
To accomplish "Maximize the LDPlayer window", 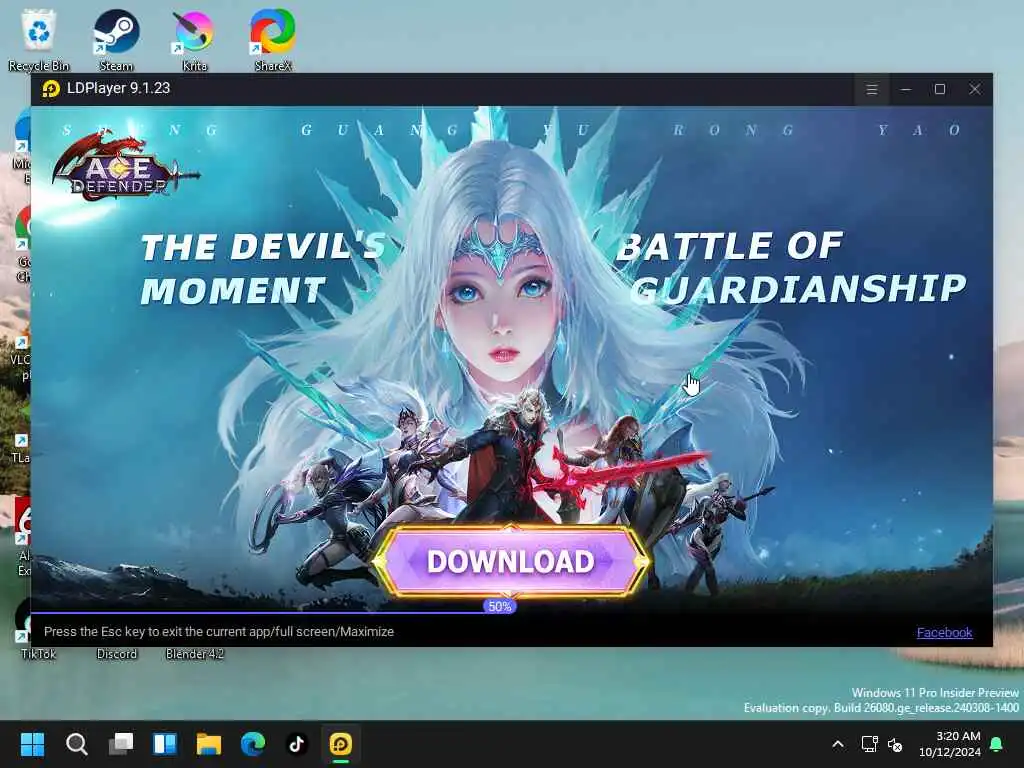I will pyautogui.click(x=940, y=89).
